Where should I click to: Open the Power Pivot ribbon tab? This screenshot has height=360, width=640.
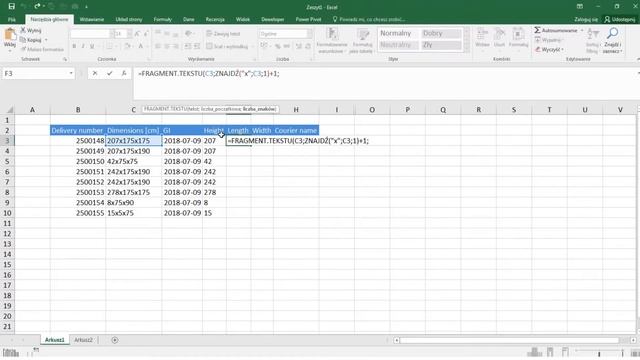click(308, 19)
